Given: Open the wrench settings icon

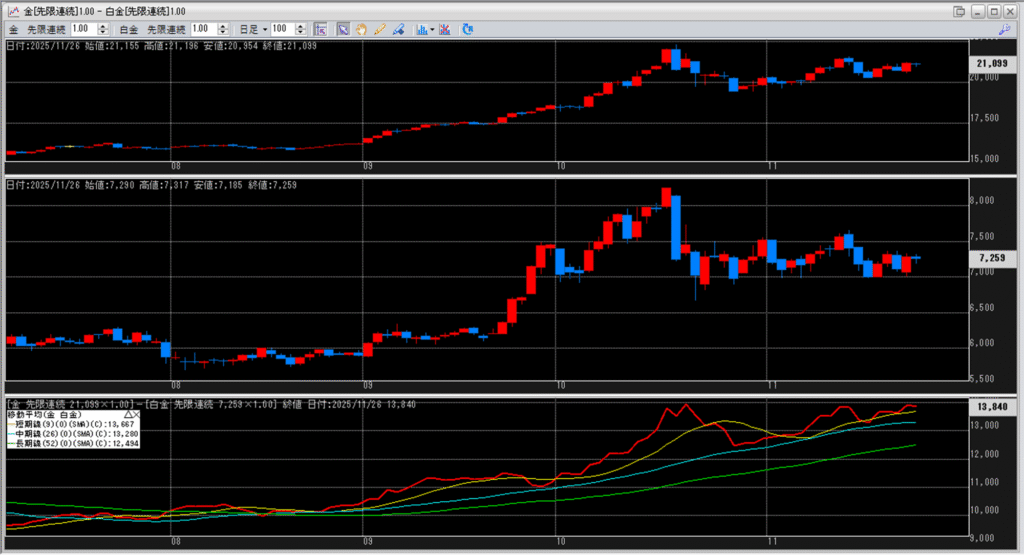Looking at the screenshot, I should 1006,29.
